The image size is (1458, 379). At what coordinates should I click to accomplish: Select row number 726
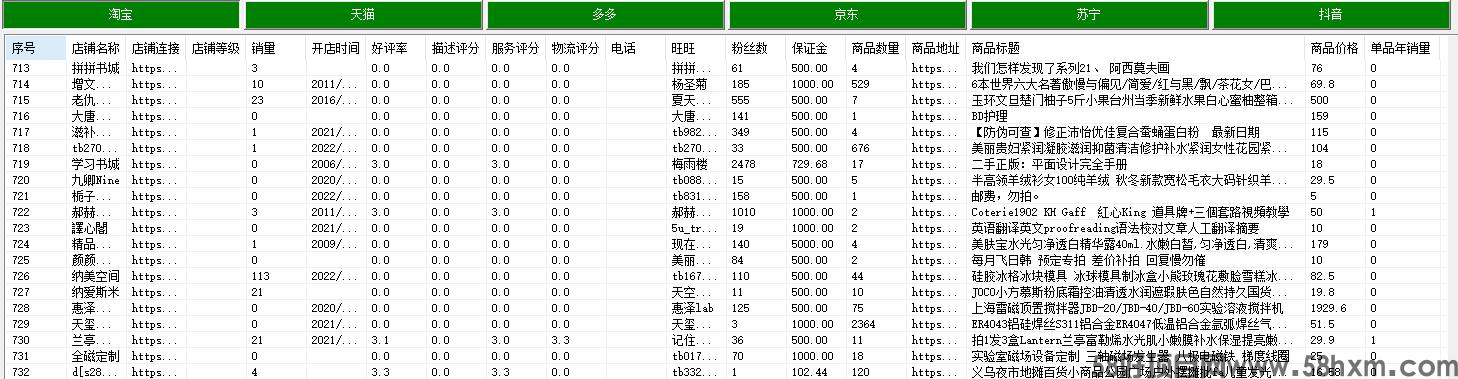coord(21,276)
